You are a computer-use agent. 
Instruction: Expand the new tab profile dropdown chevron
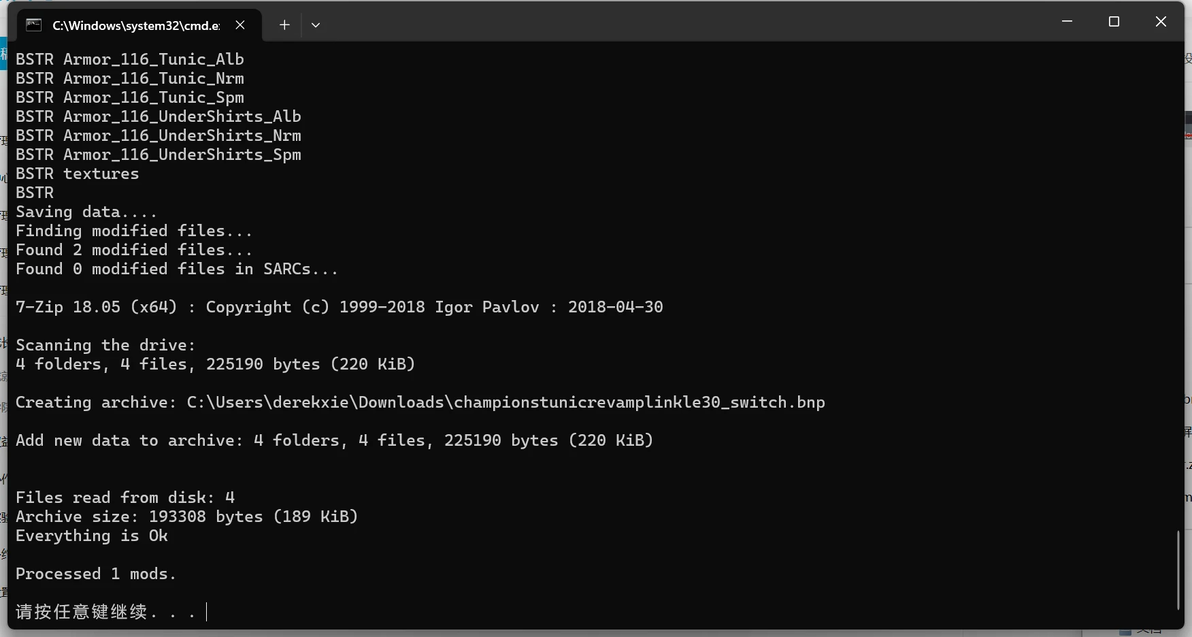[316, 25]
